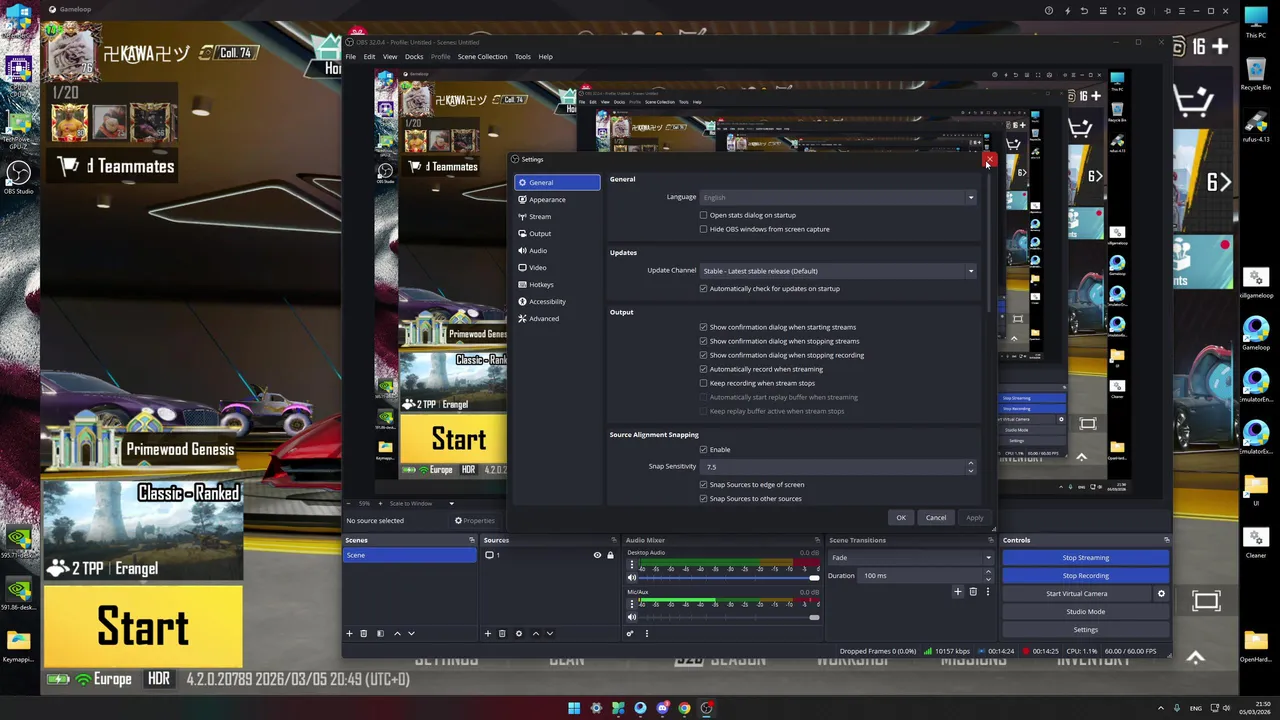Open Desktop Audio three-dot options
Image resolution: width=1280 pixels, height=720 pixels.
tap(631, 565)
